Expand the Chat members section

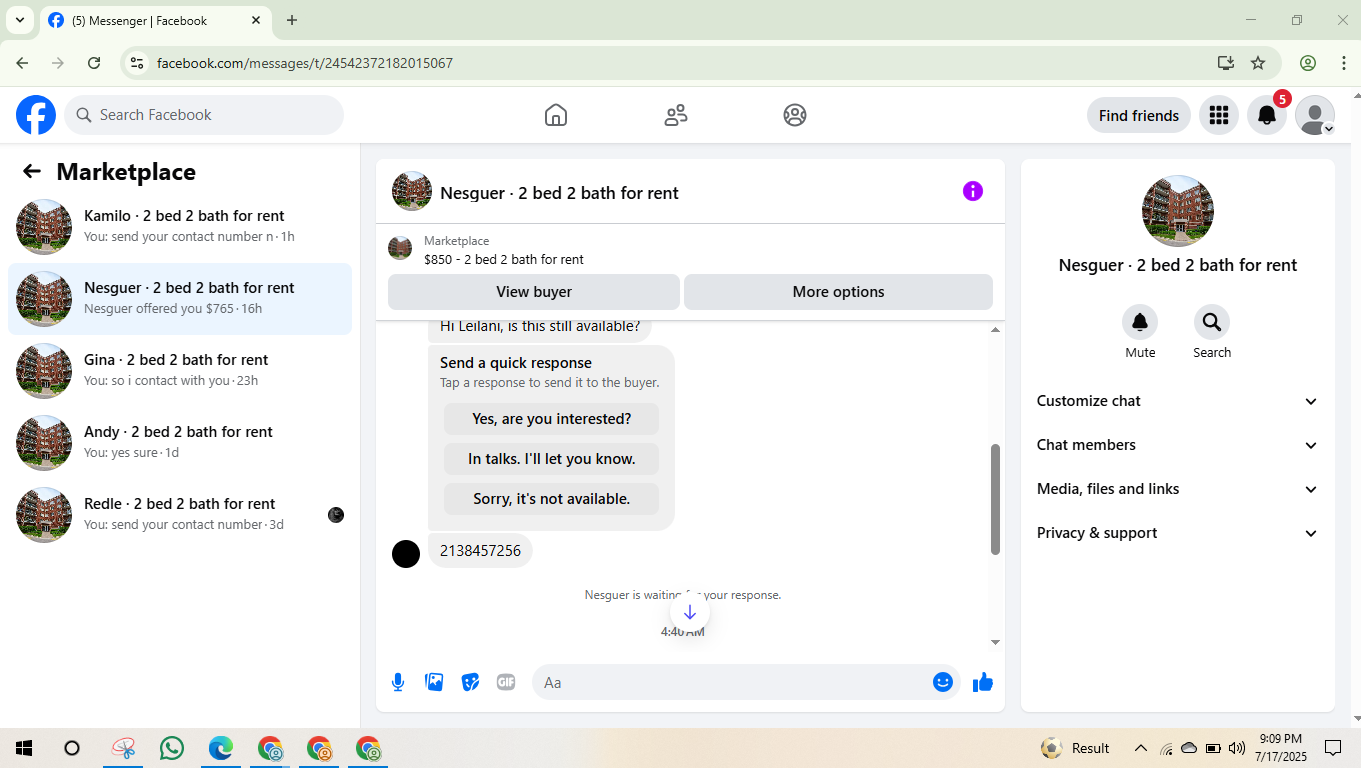(1178, 445)
